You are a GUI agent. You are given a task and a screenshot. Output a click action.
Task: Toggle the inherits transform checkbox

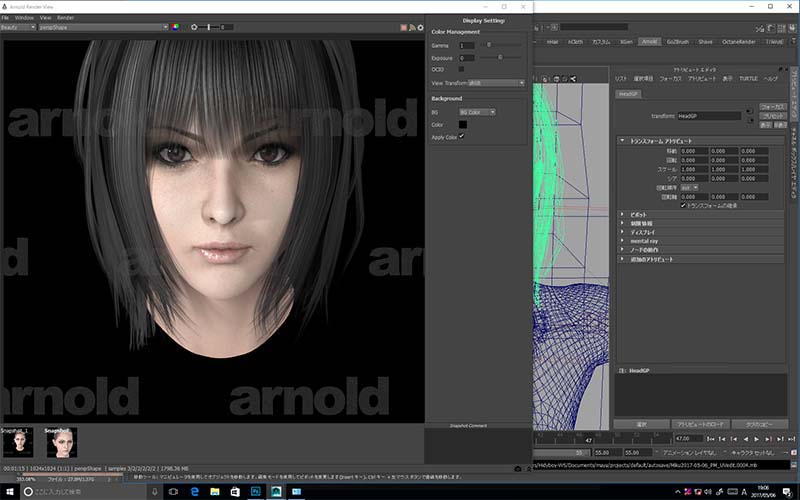click(683, 206)
